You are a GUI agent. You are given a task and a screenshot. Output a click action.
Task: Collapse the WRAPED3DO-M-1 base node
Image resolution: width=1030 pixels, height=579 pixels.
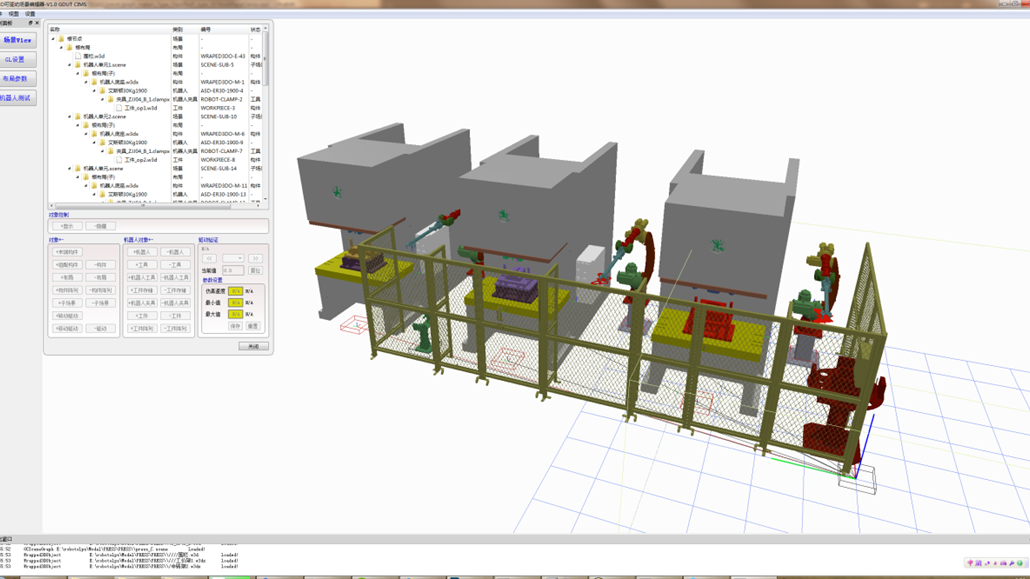click(86, 82)
